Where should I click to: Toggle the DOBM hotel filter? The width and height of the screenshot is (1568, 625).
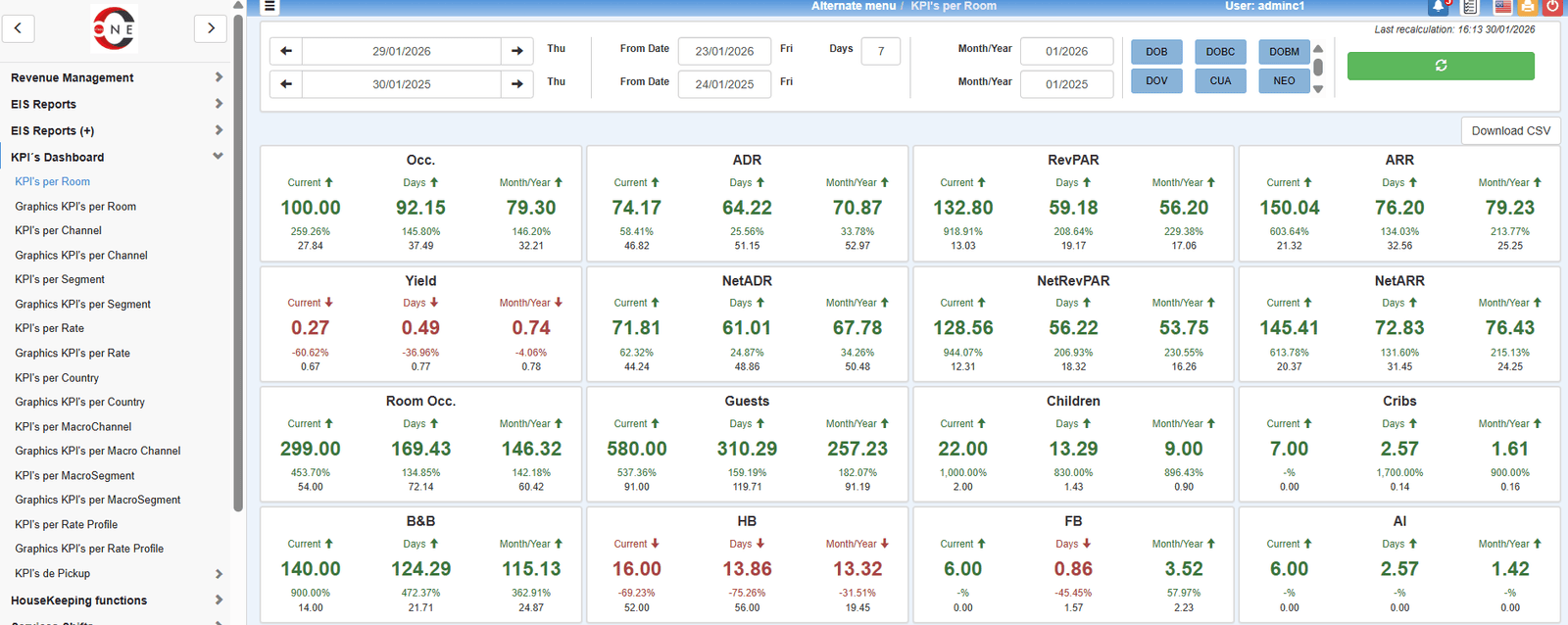tap(1284, 52)
